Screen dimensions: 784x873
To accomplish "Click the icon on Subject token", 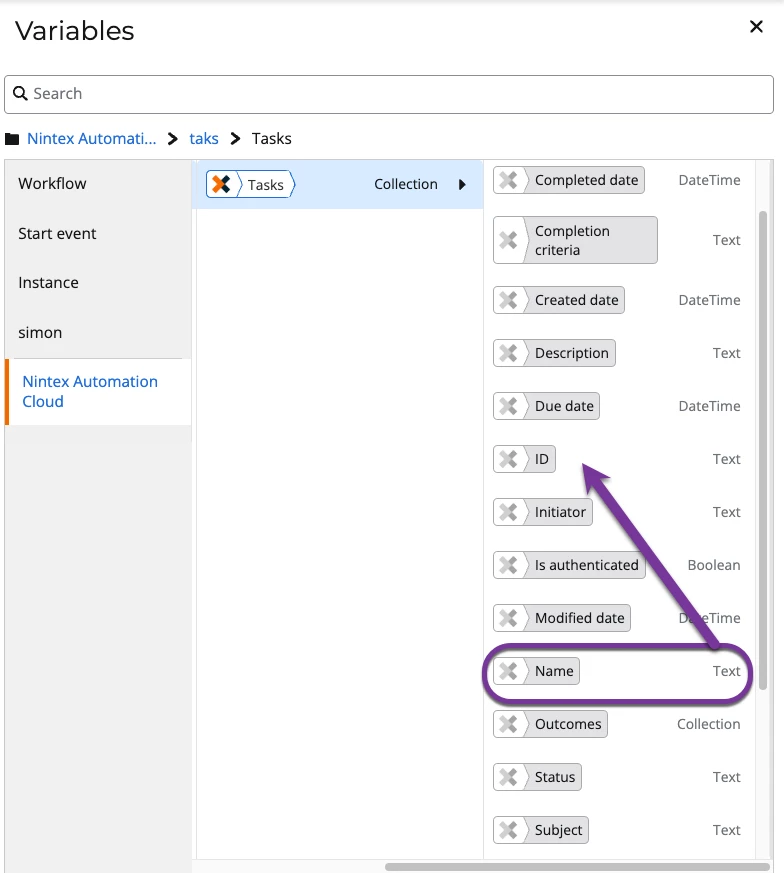I will click(508, 830).
